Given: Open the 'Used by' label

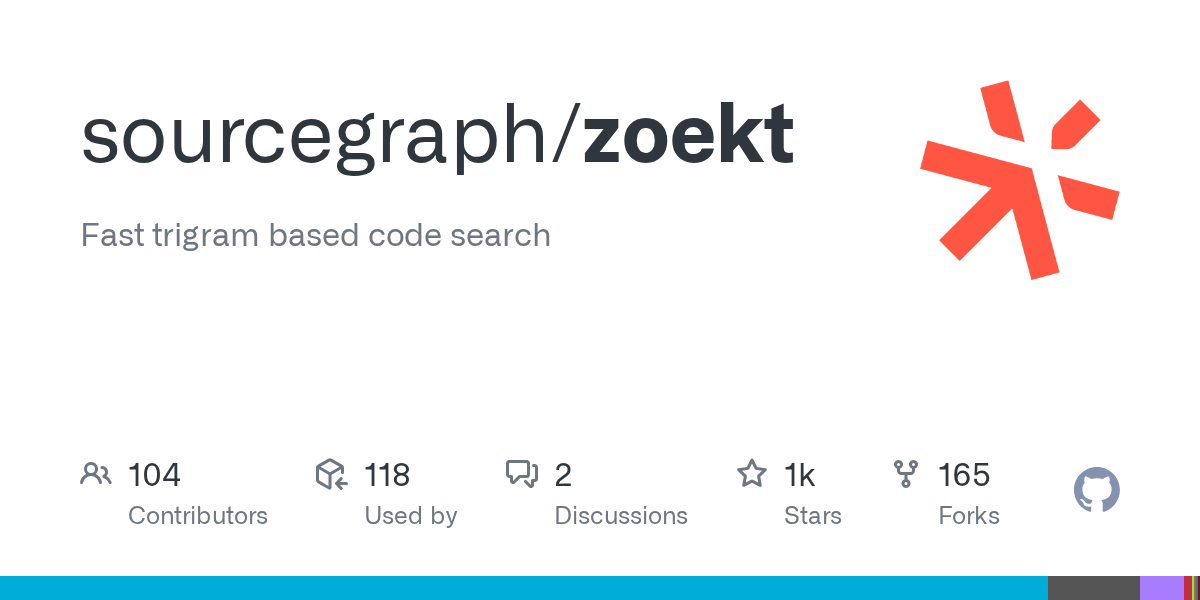Looking at the screenshot, I should click(x=411, y=516).
